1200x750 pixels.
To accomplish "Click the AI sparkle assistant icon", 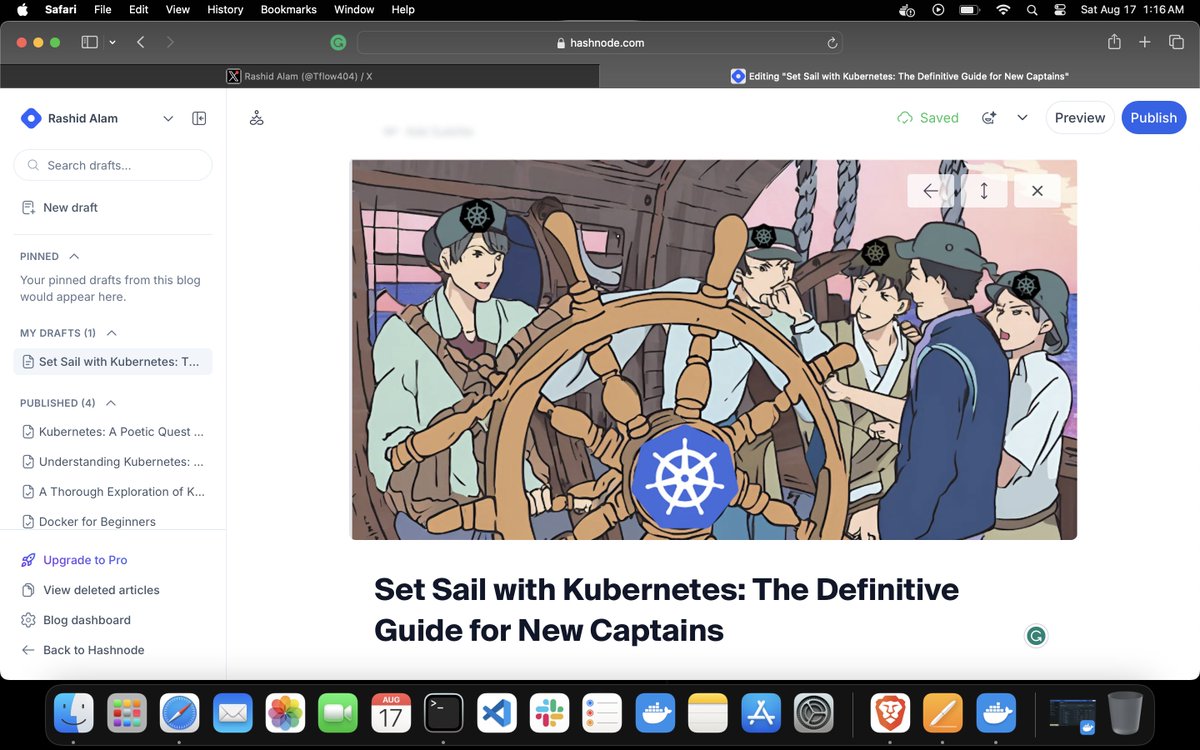I will point(989,118).
